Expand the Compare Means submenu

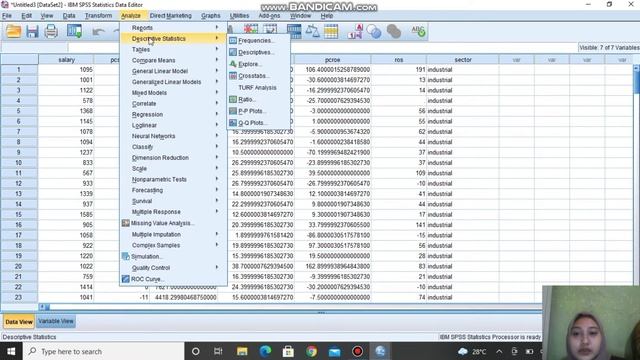[173, 60]
